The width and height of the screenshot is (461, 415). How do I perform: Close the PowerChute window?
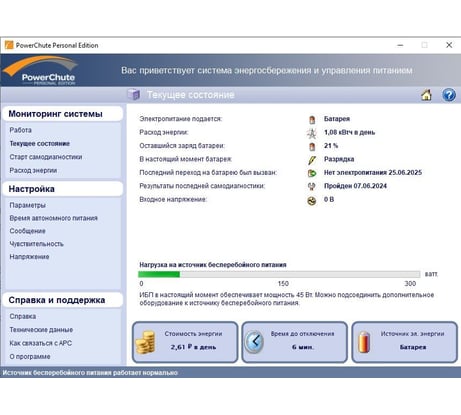449,45
